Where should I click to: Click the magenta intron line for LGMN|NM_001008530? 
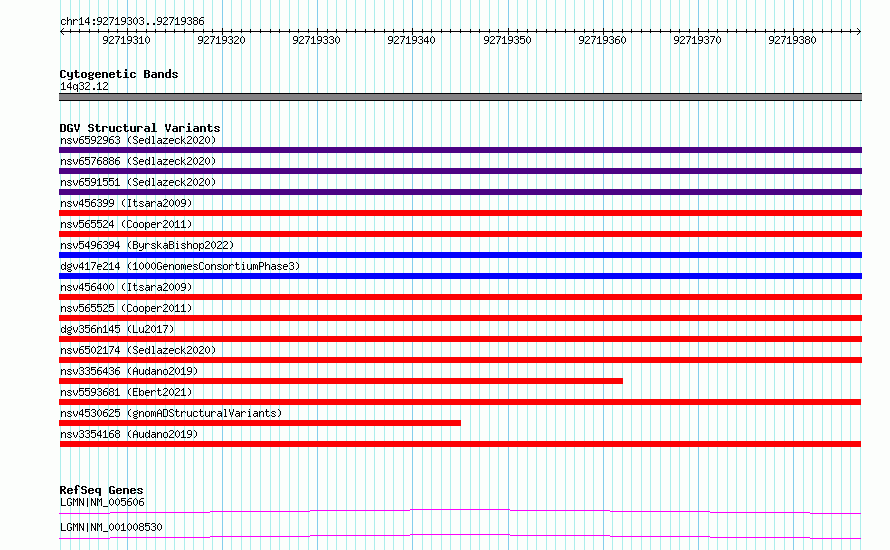pyautogui.click(x=460, y=536)
